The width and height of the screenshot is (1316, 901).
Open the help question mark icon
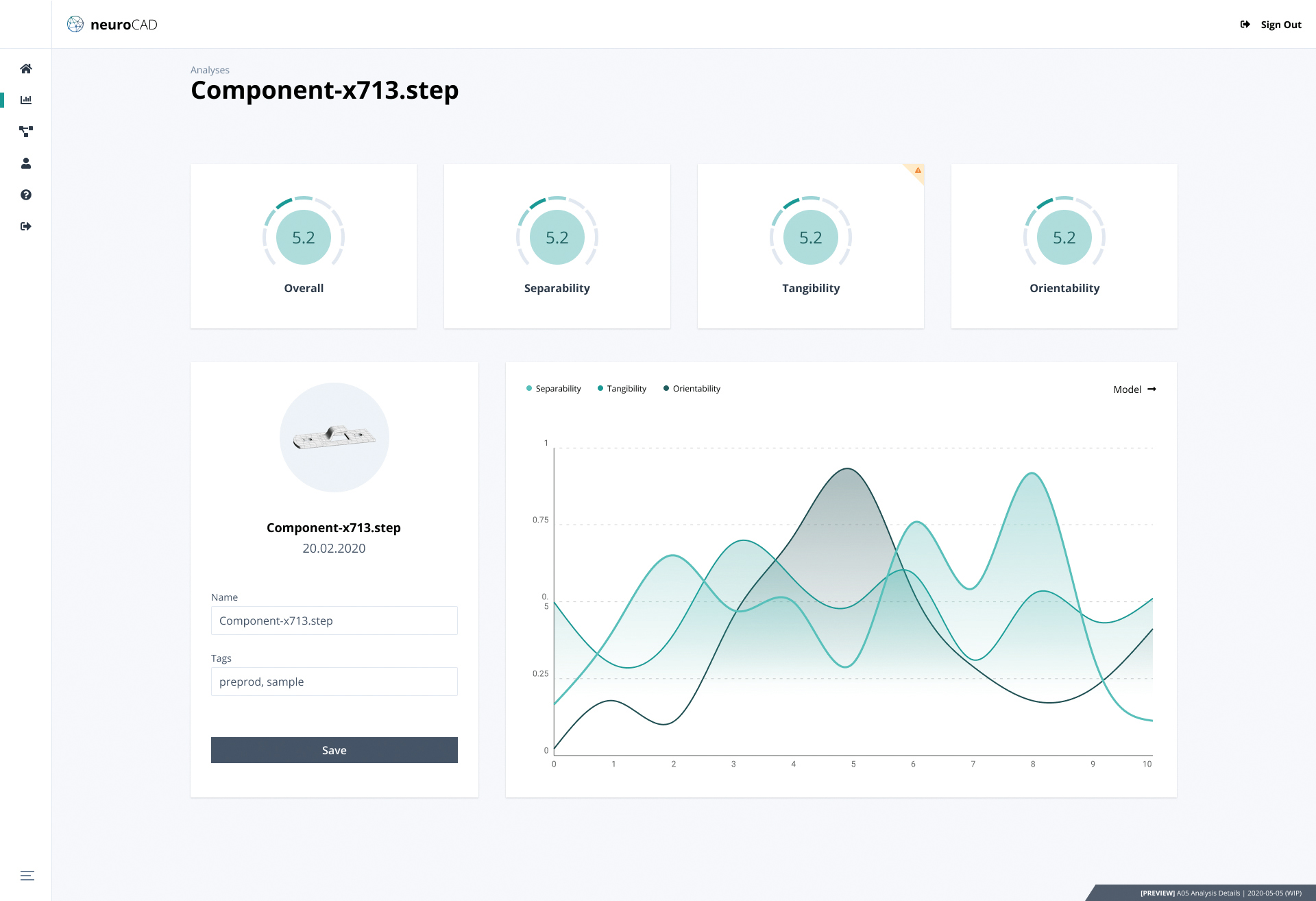pyautogui.click(x=26, y=195)
